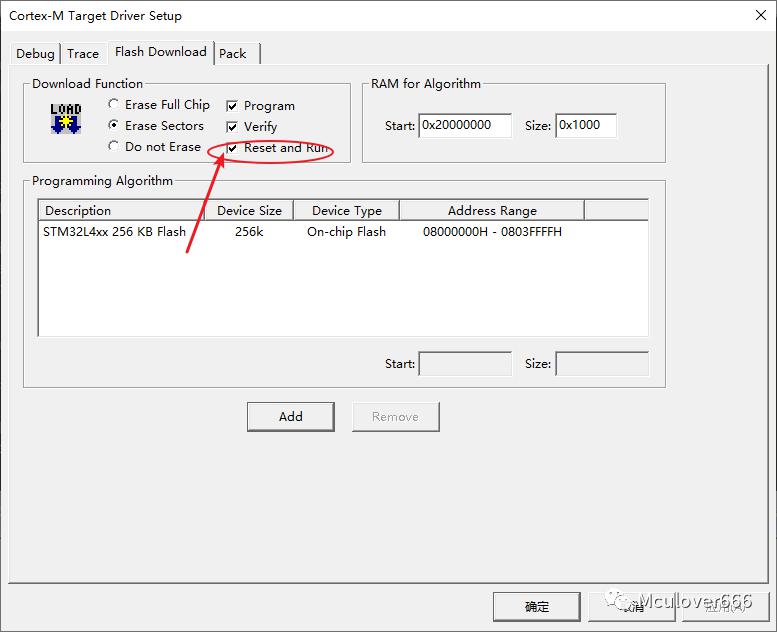Click Programming Algorithm Size field

pos(602,363)
